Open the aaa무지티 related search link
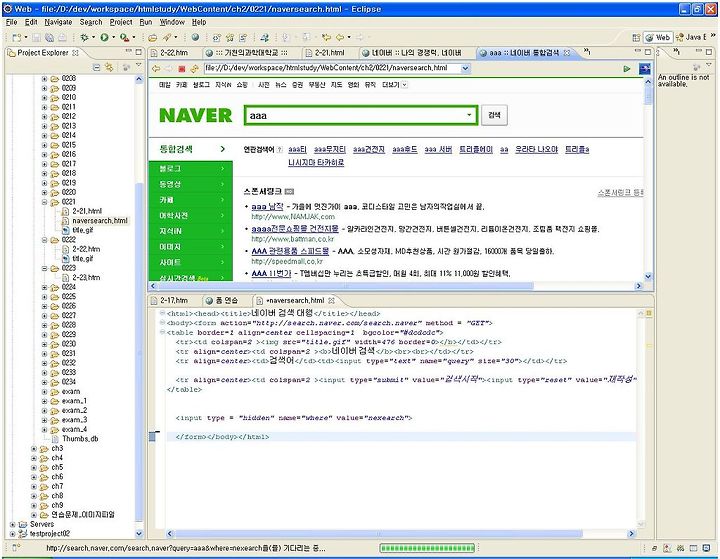 click(330, 149)
